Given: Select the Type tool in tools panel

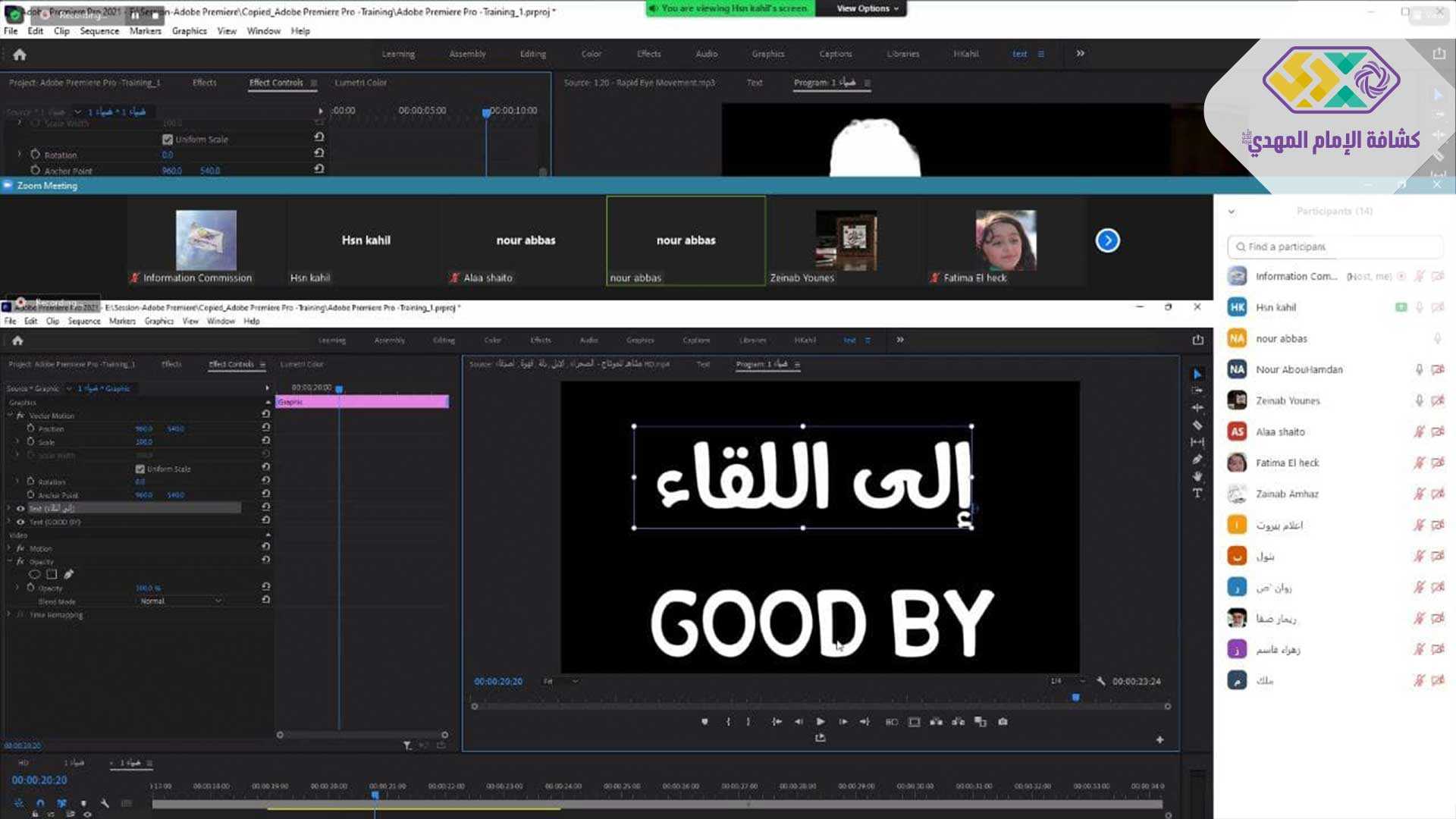Looking at the screenshot, I should point(1197,494).
